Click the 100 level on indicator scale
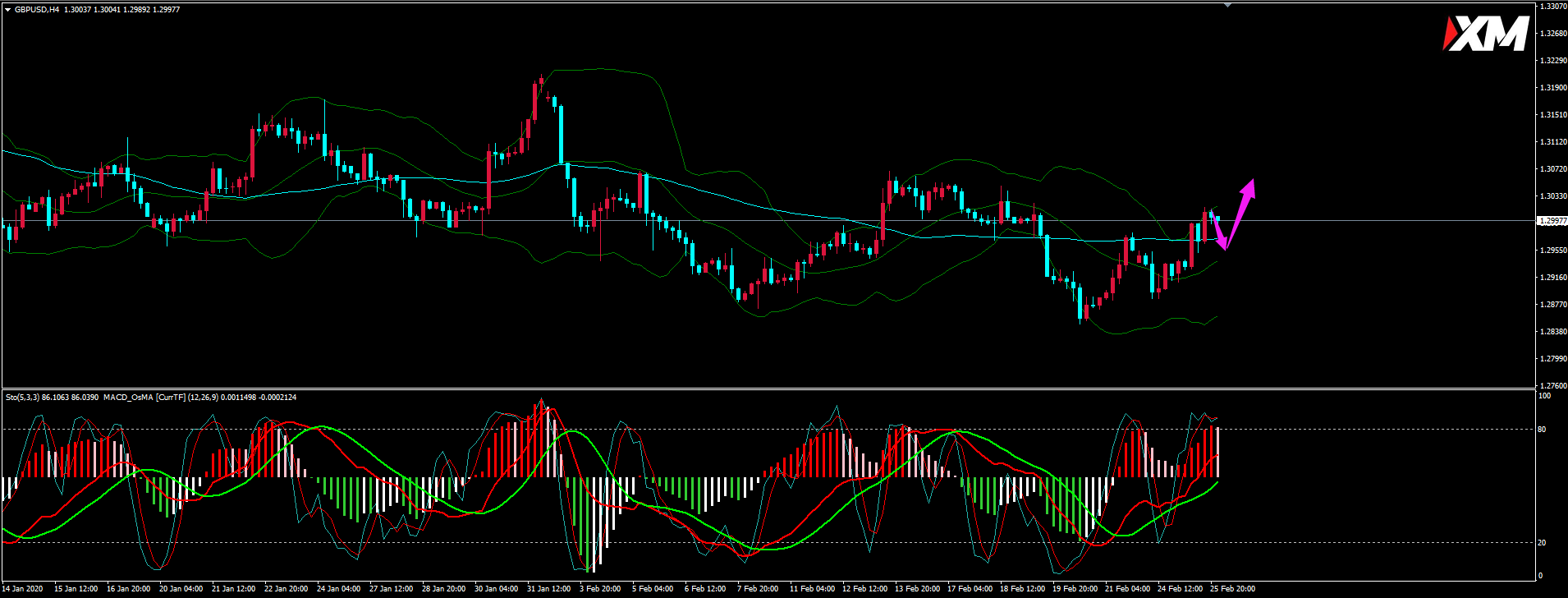The image size is (1568, 598). 1543,396
